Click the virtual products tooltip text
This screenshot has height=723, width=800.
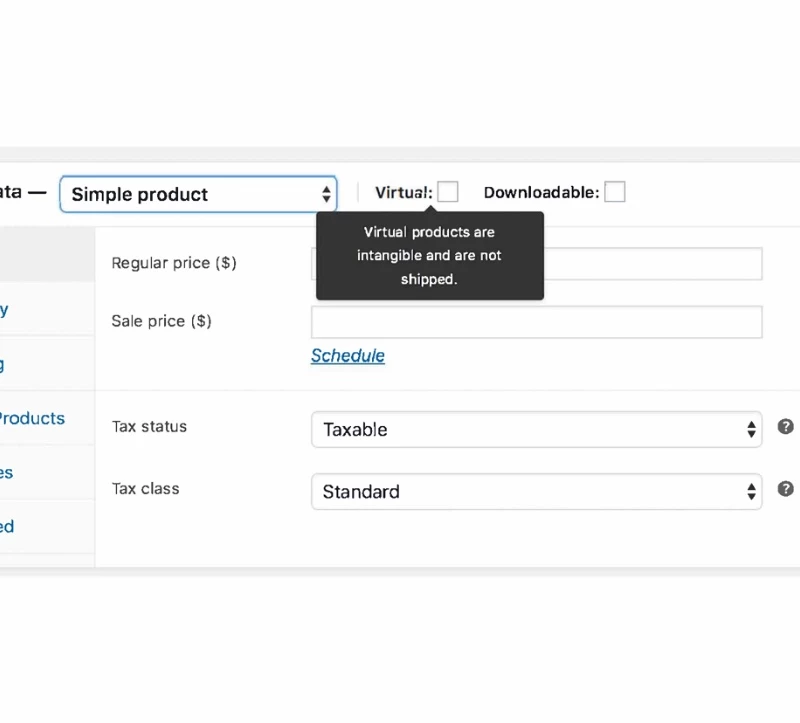[429, 256]
